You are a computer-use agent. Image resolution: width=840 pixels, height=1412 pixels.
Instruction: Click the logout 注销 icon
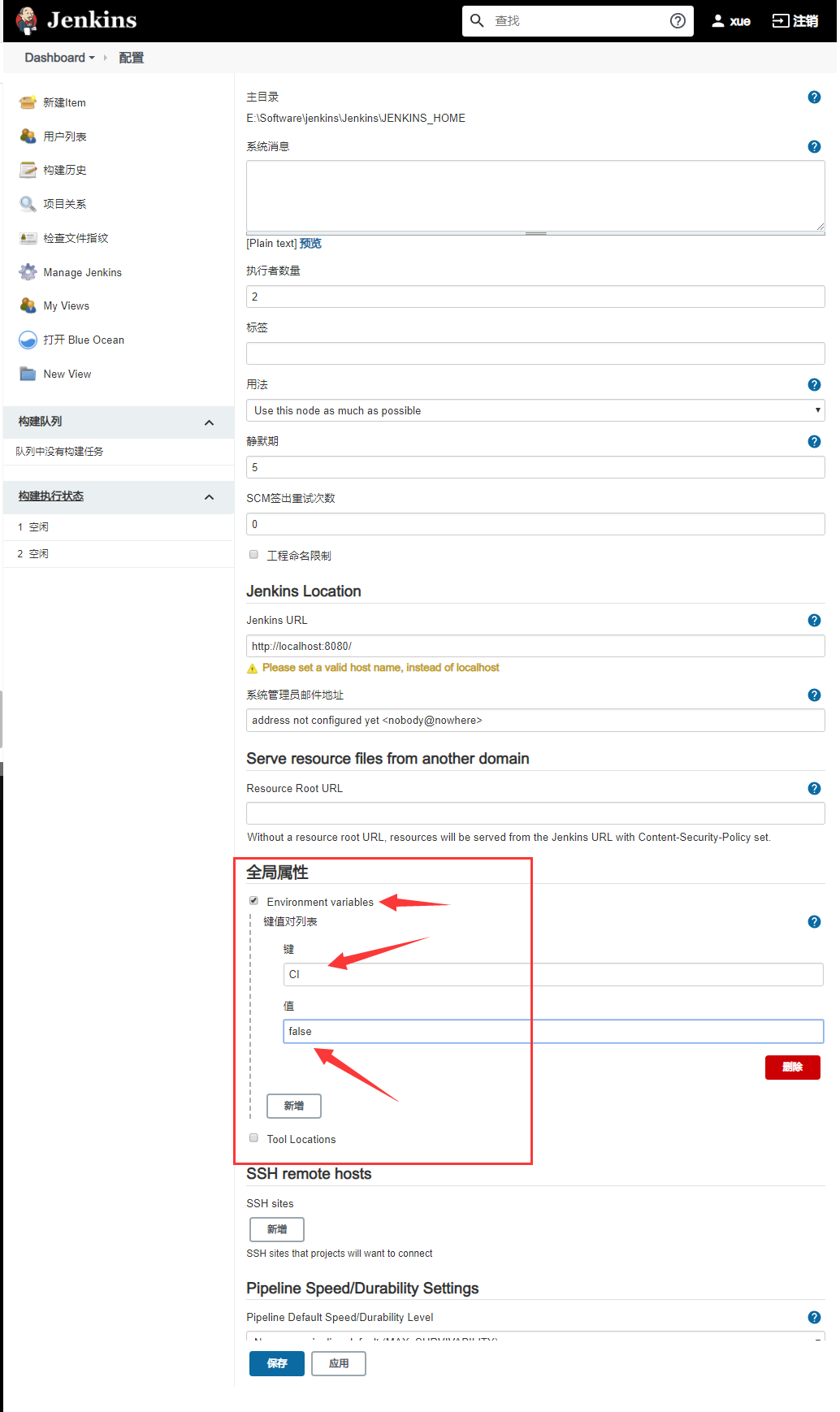[x=780, y=21]
